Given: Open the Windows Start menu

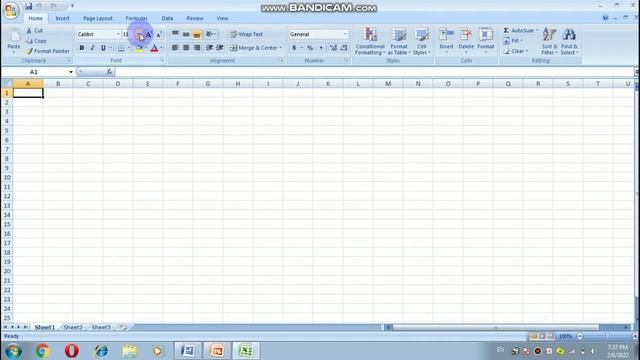Looking at the screenshot, I should click(13, 351).
